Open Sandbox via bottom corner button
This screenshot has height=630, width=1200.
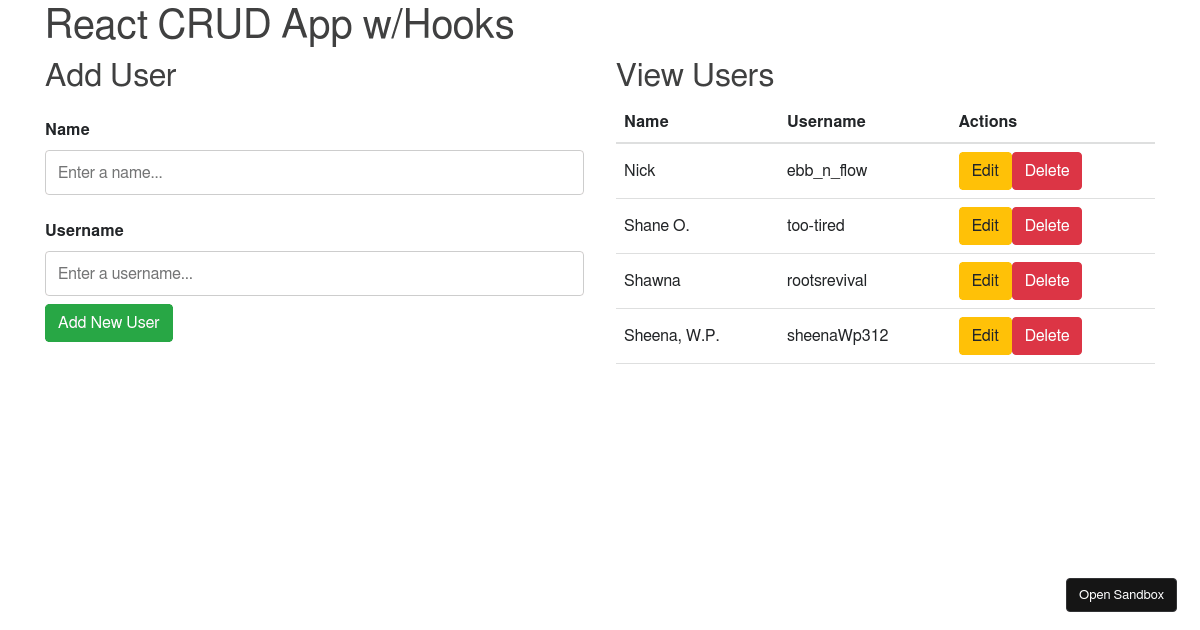pos(1120,594)
